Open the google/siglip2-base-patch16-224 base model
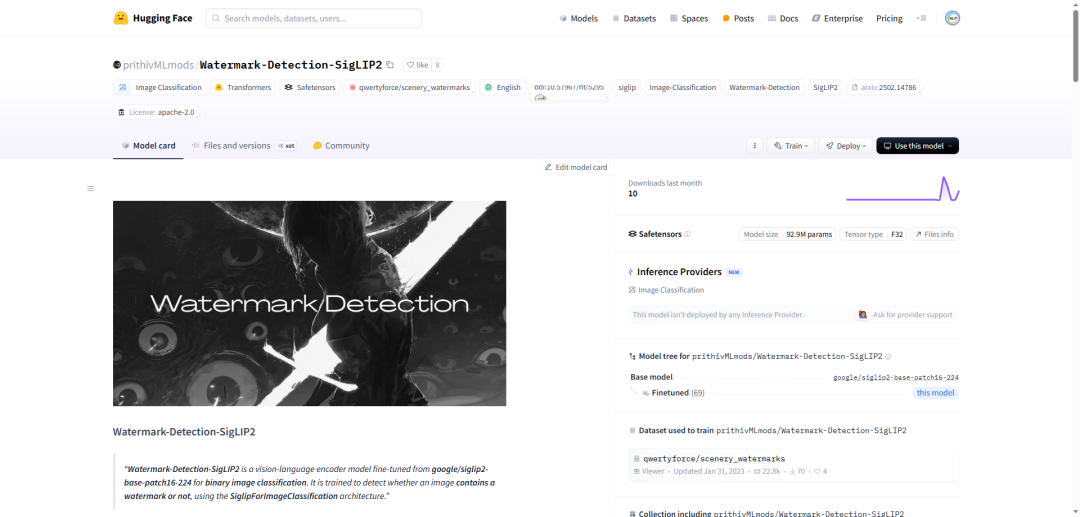Image resolution: width=1080 pixels, height=517 pixels. click(896, 377)
